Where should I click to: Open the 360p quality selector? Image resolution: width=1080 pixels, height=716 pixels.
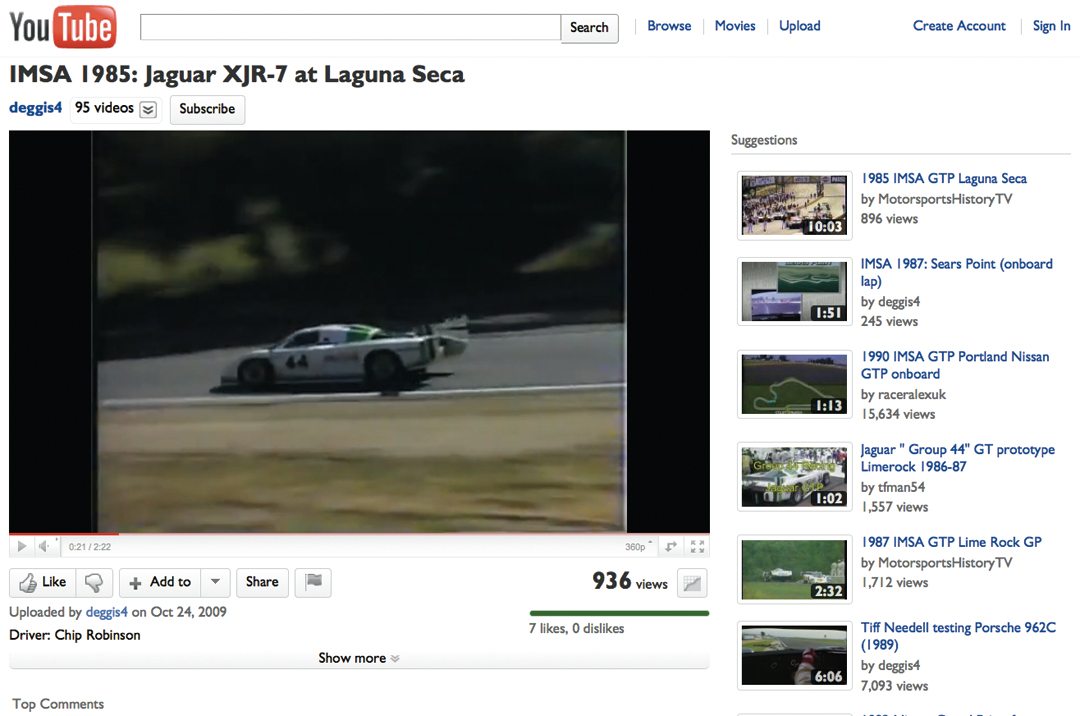click(638, 547)
